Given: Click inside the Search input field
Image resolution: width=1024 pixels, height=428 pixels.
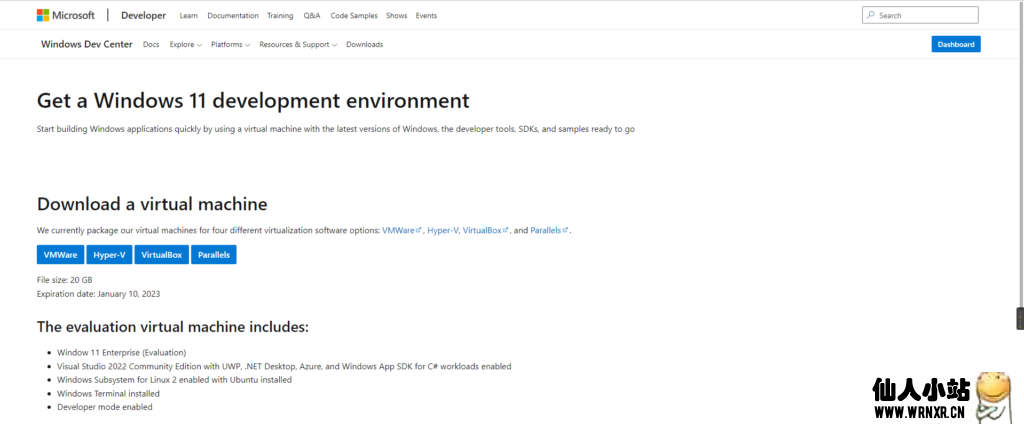Looking at the screenshot, I should (925, 16).
